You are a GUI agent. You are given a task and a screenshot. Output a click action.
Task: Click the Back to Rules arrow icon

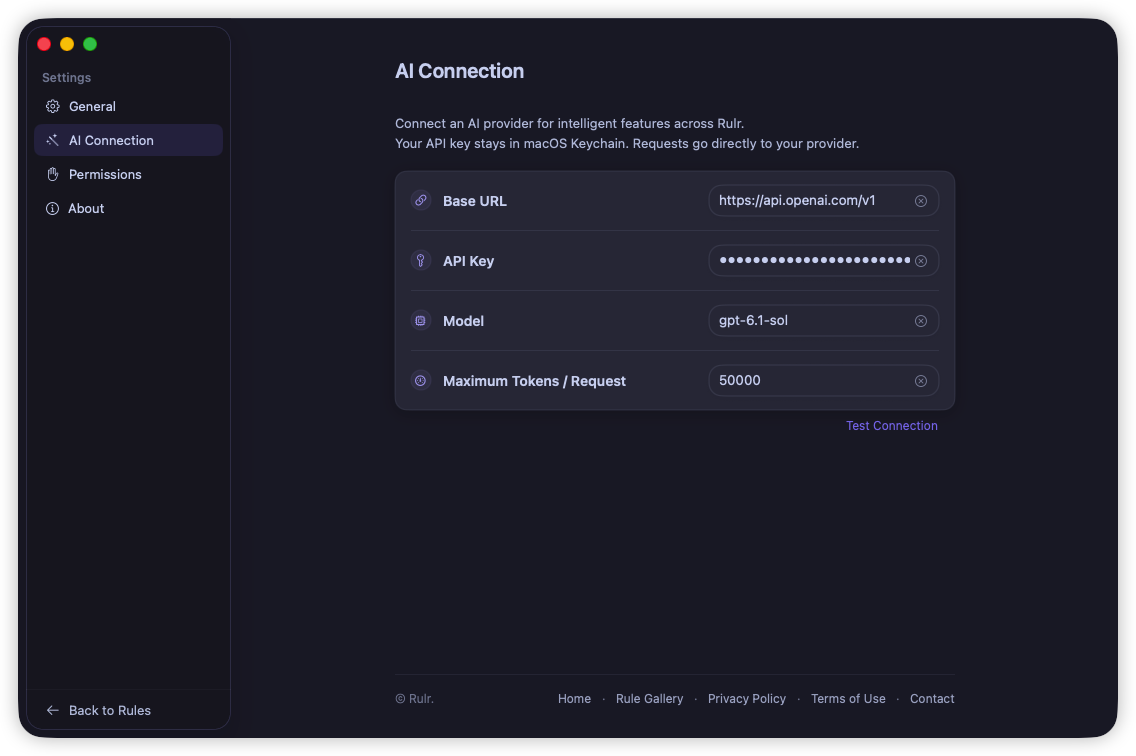(53, 710)
